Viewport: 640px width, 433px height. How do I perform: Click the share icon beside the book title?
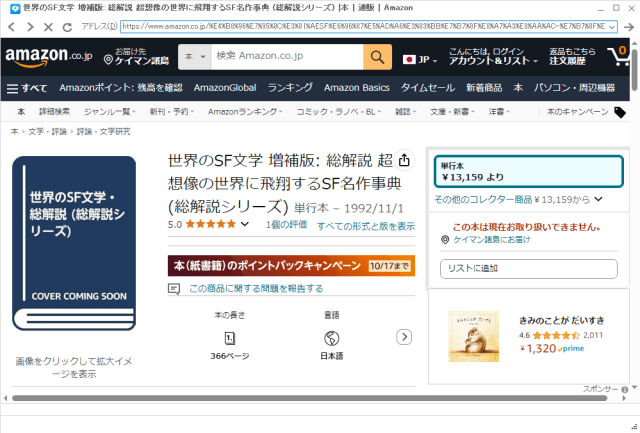coord(404,160)
